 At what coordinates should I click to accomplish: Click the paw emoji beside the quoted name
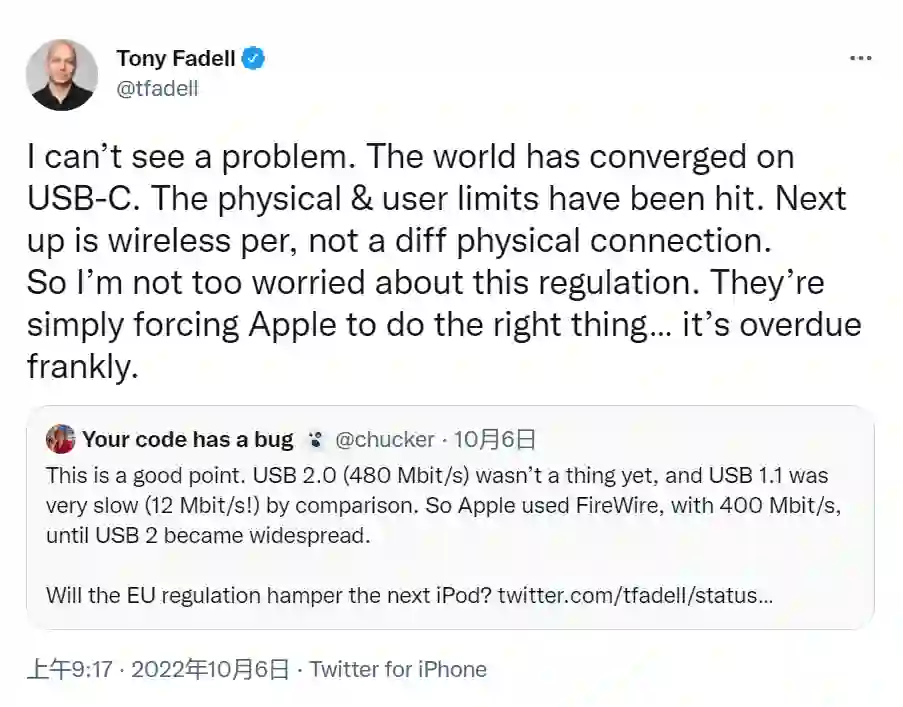click(316, 439)
